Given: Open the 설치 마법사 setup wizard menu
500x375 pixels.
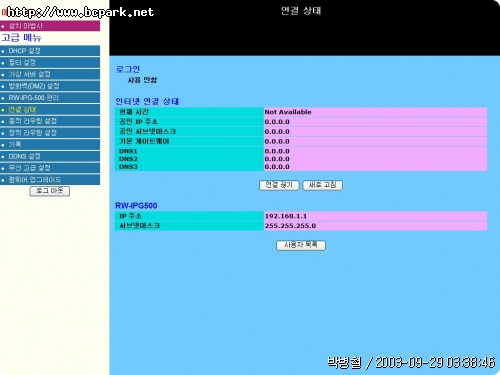Looking at the screenshot, I should click(x=50, y=26).
